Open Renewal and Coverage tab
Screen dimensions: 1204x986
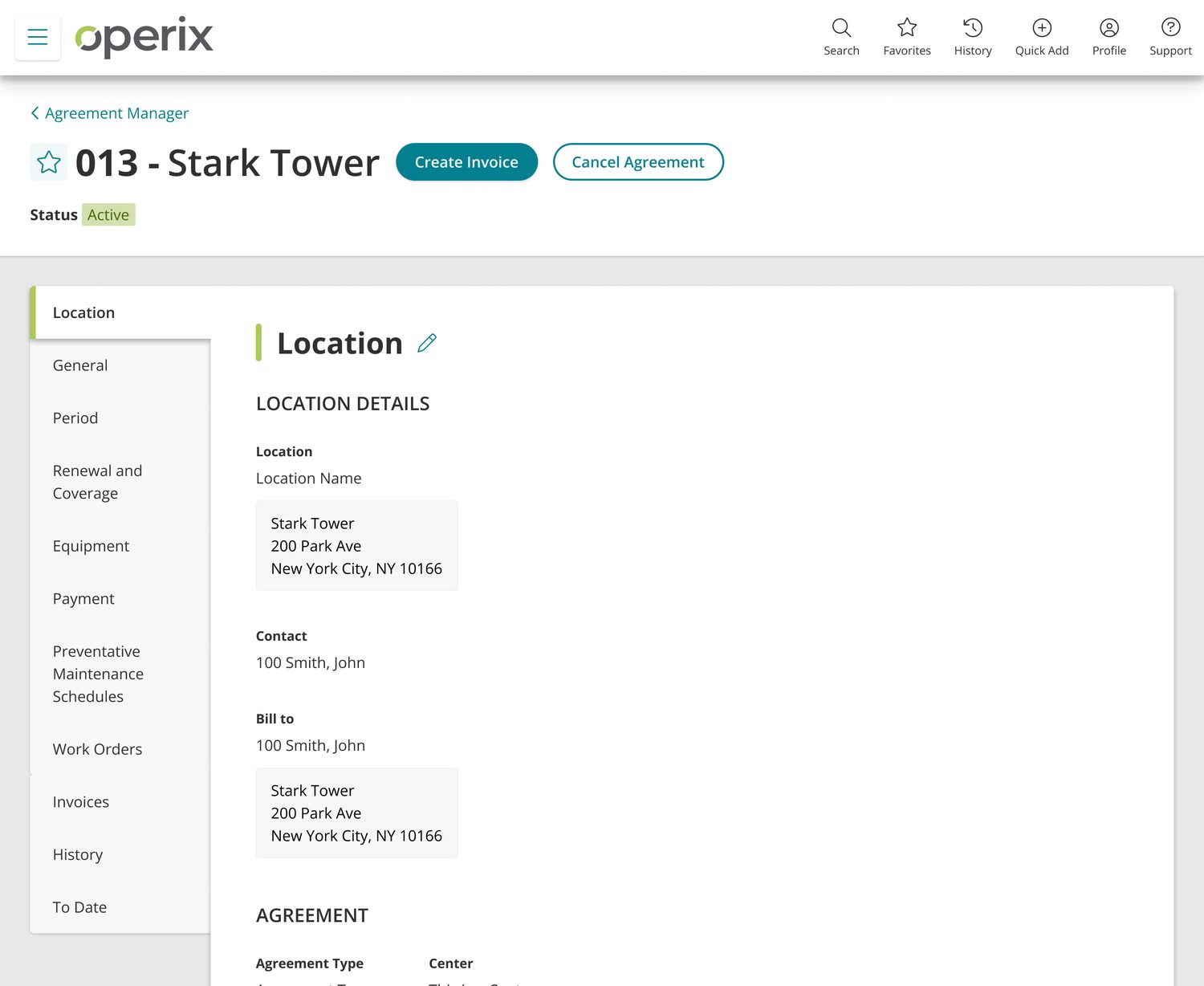click(120, 482)
